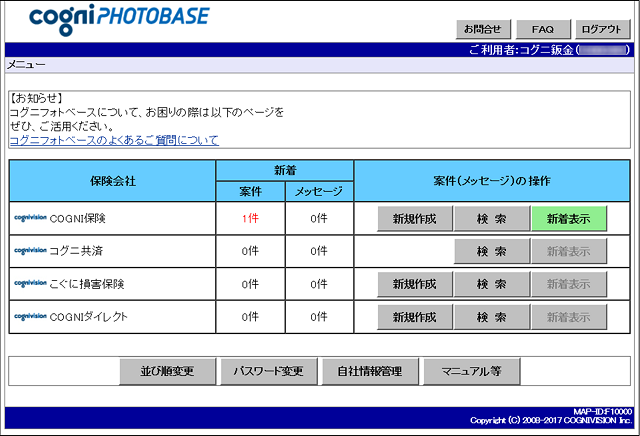Click コグニ共済 message count 0件
This screenshot has height=436, width=640.
[x=319, y=251]
